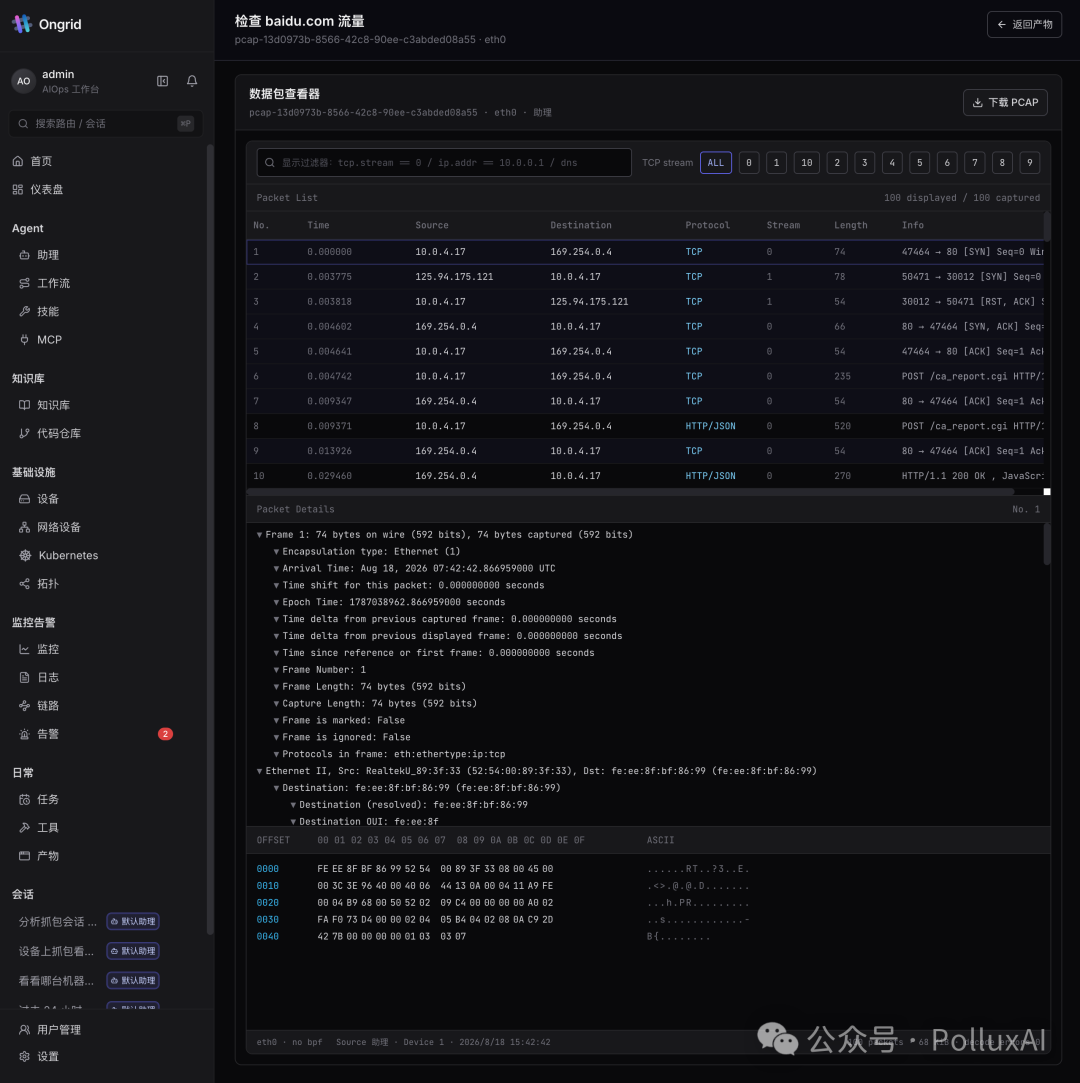Image resolution: width=1080 pixels, height=1083 pixels.
Task: Collapse the sidebar panel icon
Action: pos(162,81)
